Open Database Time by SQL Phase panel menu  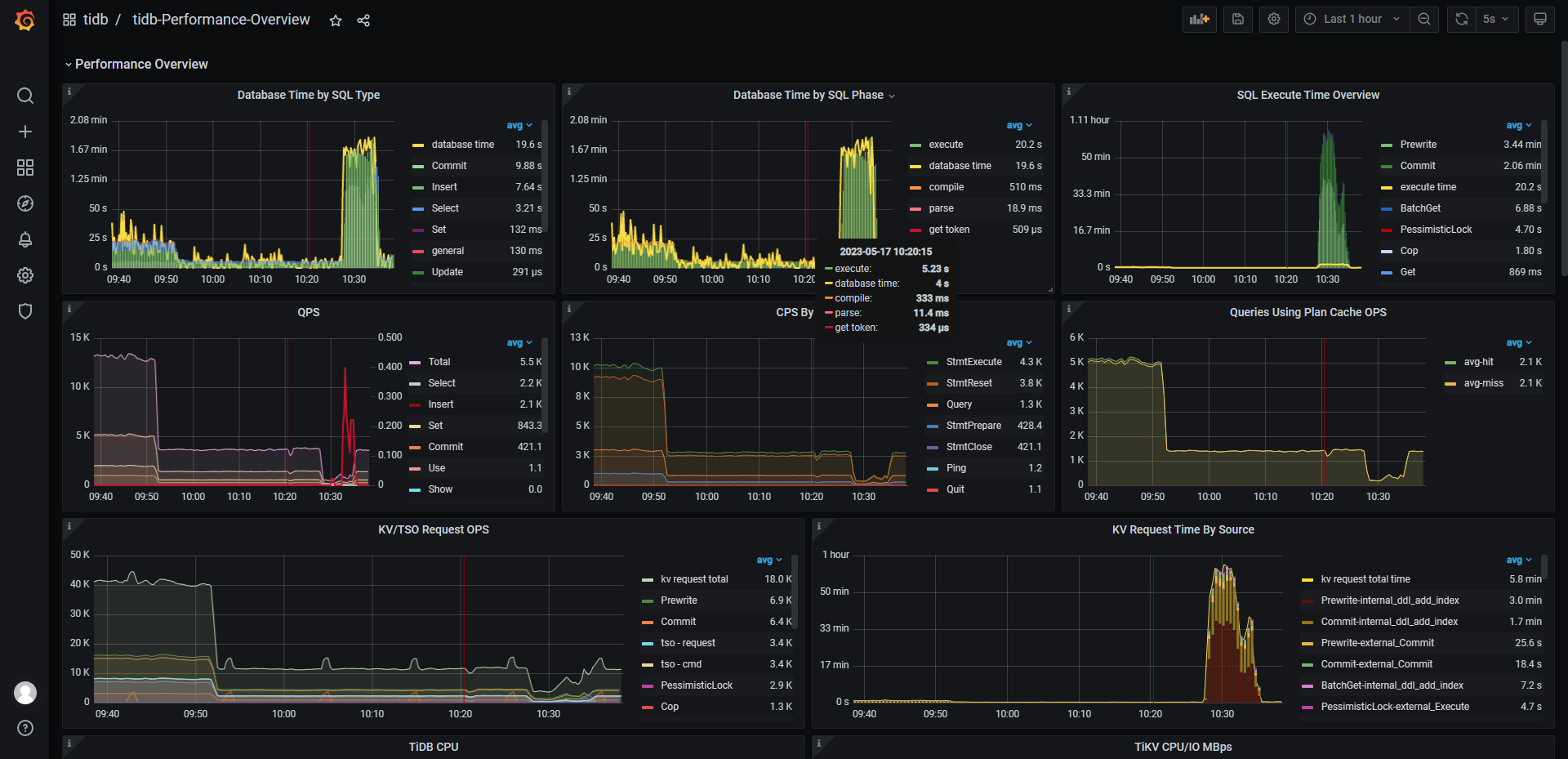coord(808,96)
